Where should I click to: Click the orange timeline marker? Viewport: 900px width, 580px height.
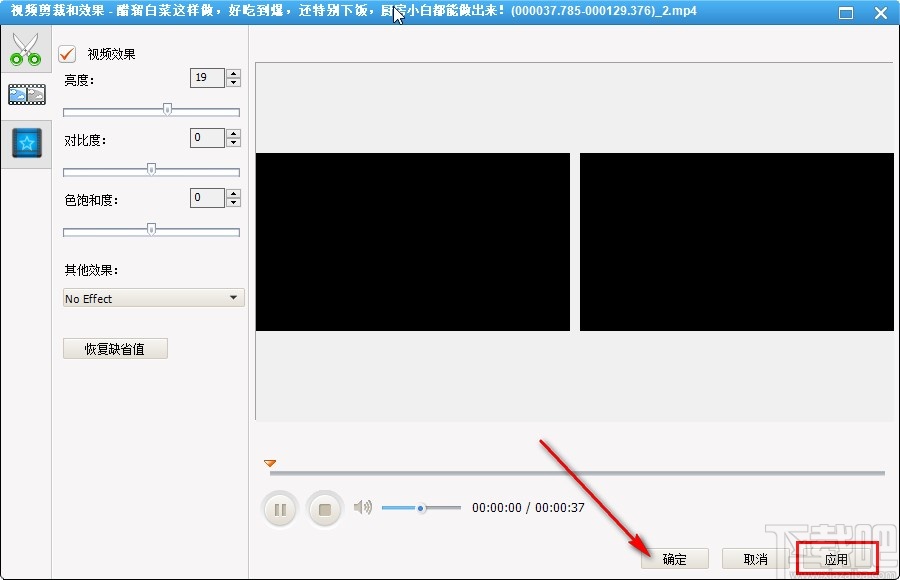(269, 463)
